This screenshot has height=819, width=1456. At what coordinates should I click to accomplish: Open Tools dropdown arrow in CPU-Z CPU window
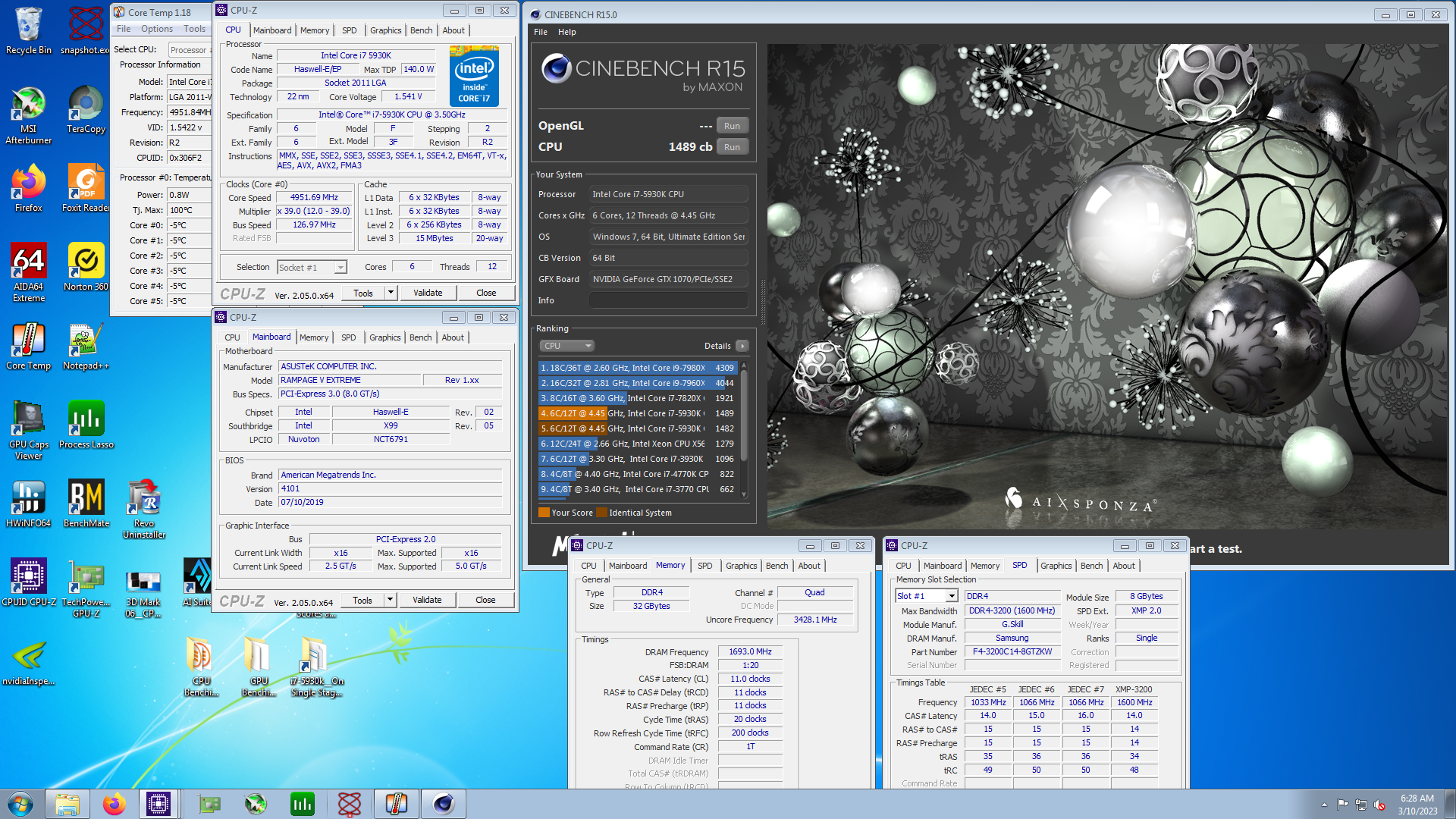click(391, 293)
